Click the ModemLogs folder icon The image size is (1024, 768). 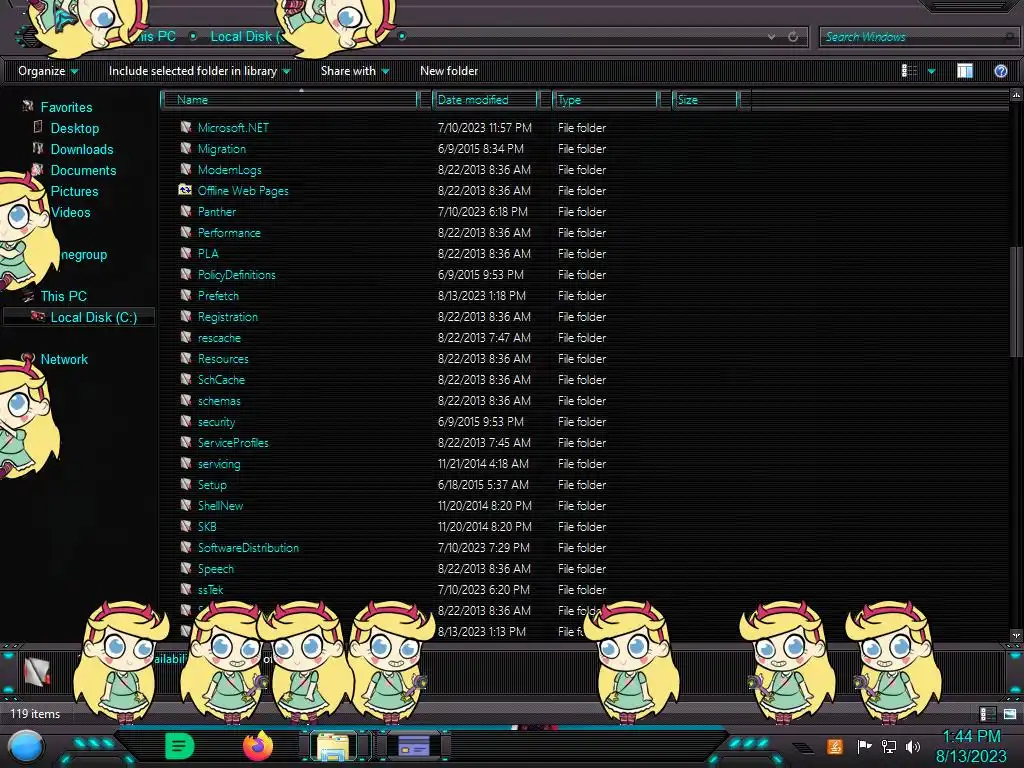(185, 169)
